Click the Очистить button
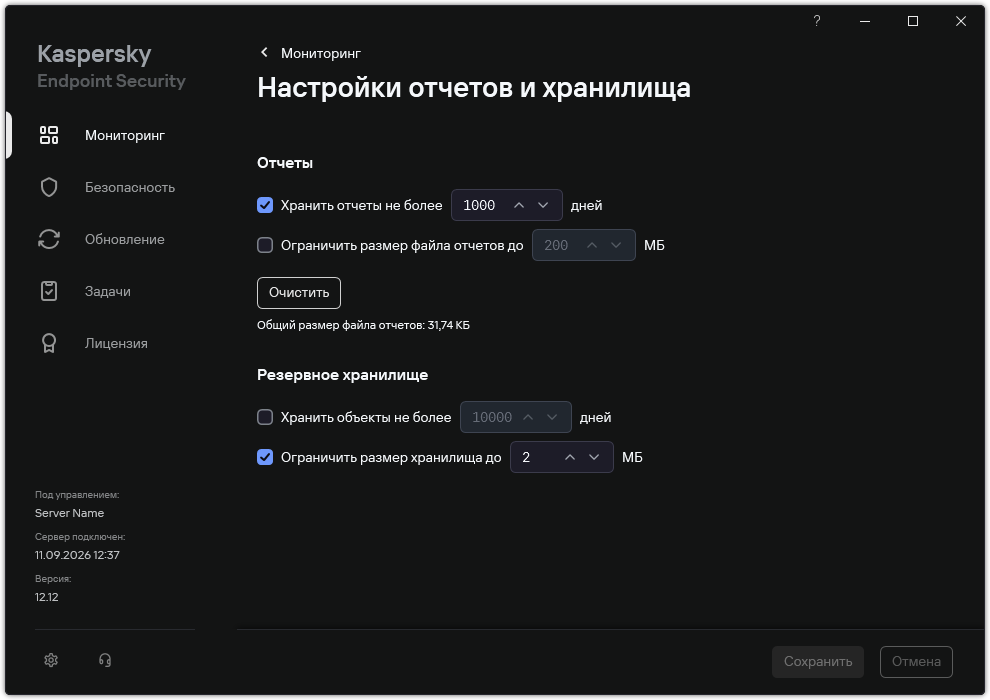The width and height of the screenshot is (990, 700). 299,293
